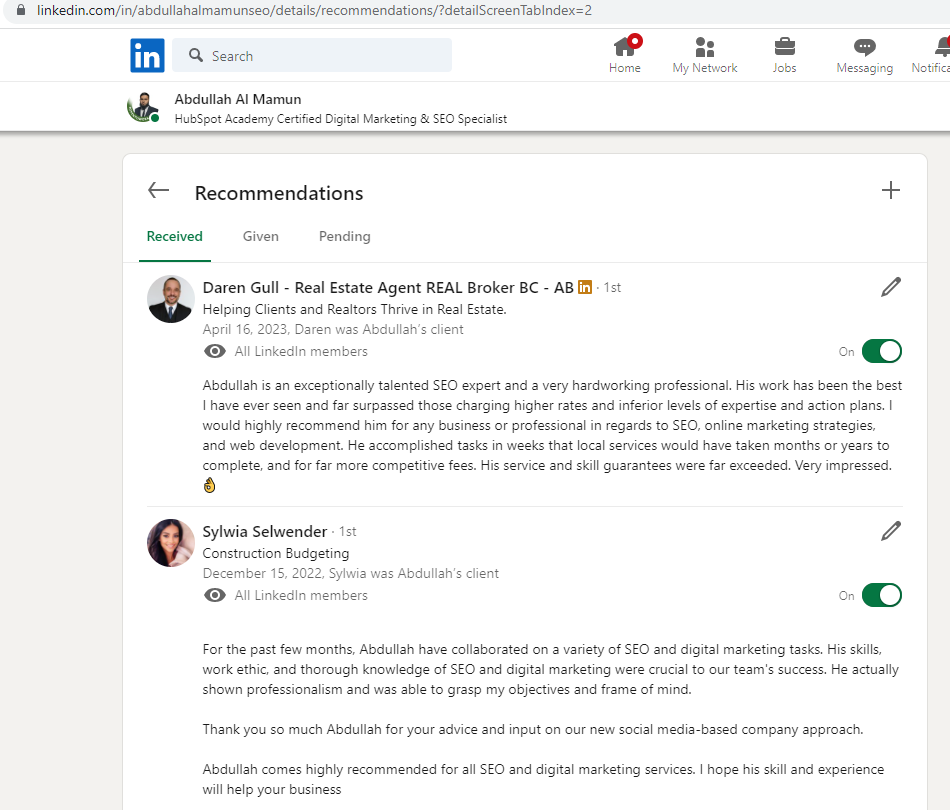Viewport: 950px width, 810px height.
Task: Open the Notifications bell icon
Action: [x=943, y=47]
